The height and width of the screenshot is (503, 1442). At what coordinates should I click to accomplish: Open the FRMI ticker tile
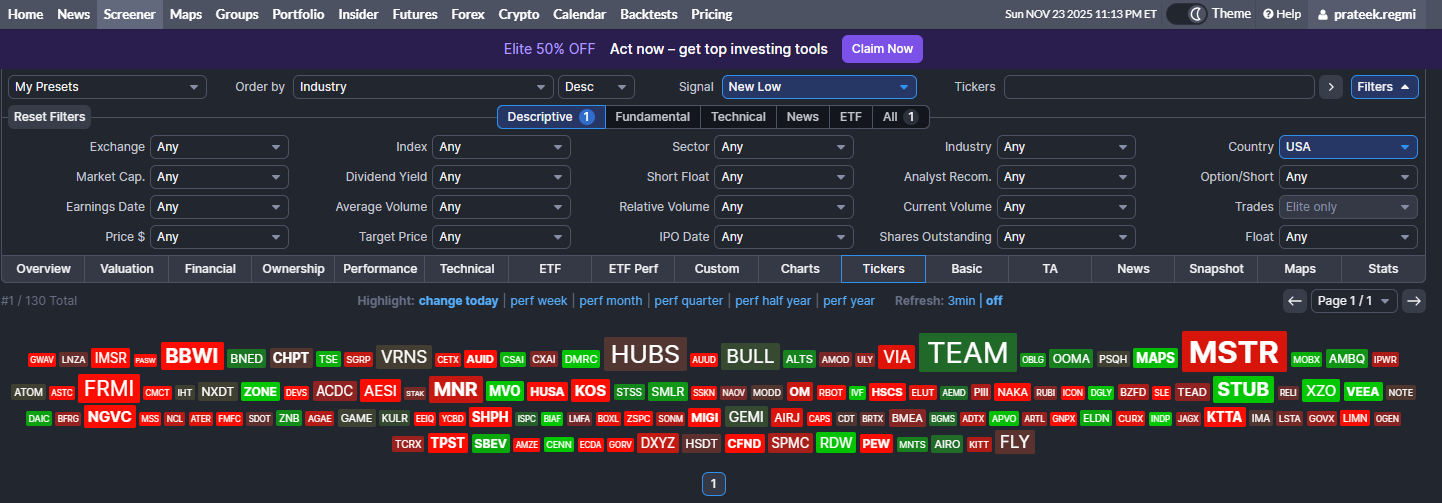(107, 388)
